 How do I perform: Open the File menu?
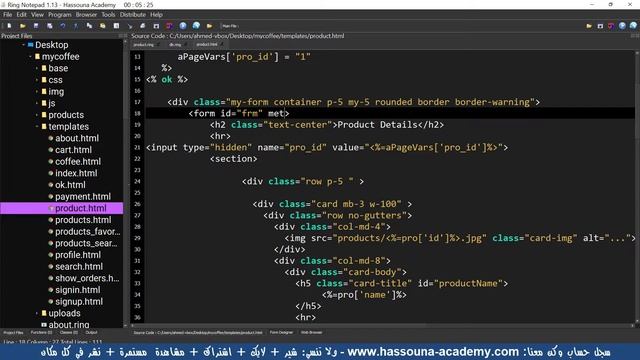[7, 15]
